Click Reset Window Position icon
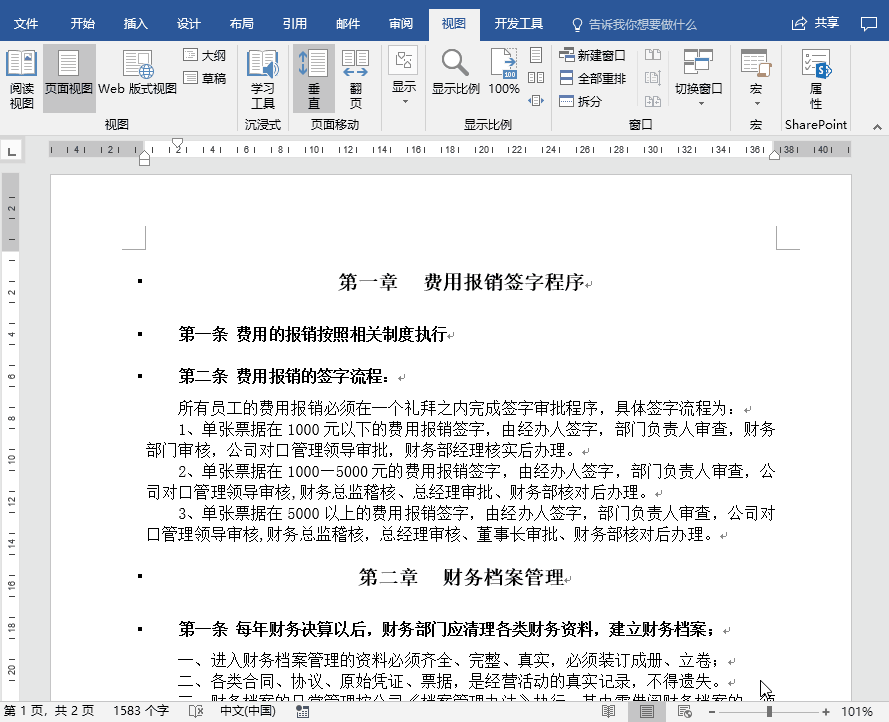This screenshot has height=722, width=889. tap(653, 101)
